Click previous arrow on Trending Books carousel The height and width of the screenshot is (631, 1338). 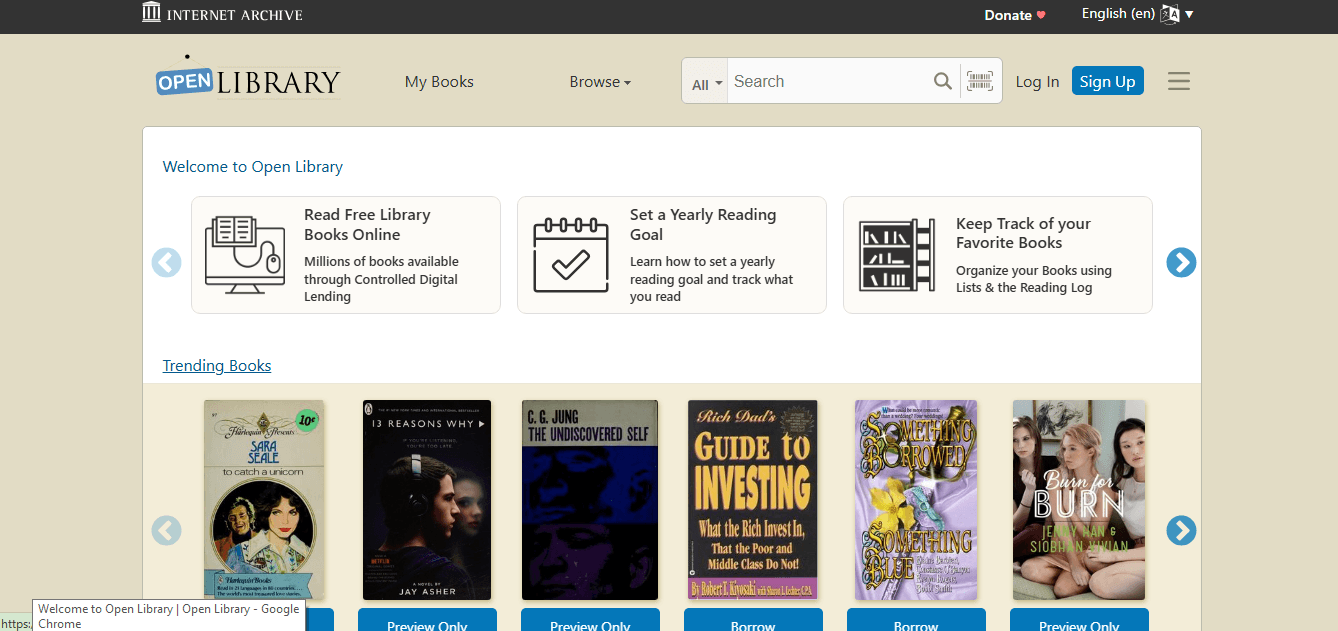pyautogui.click(x=166, y=530)
